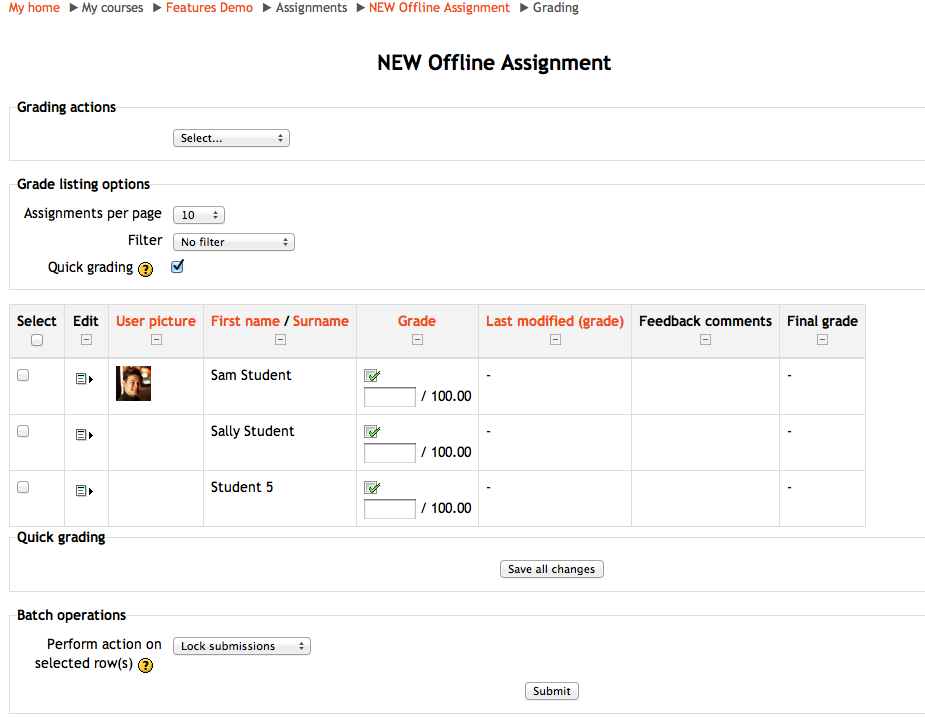This screenshot has width=925, height=718.
Task: Open the Grading actions Select dropdown
Action: click(x=231, y=138)
